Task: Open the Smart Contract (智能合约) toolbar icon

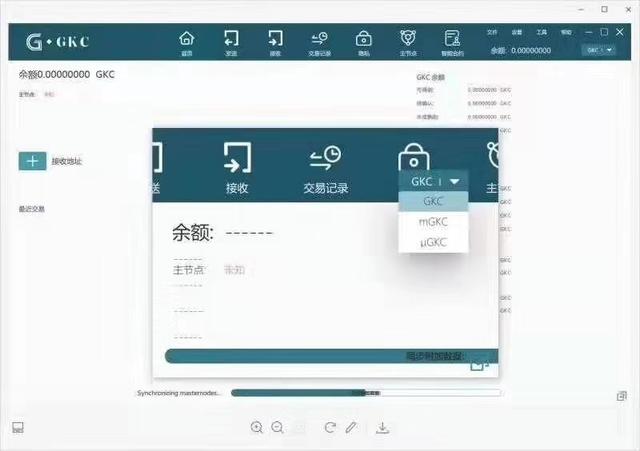Action: [452, 42]
